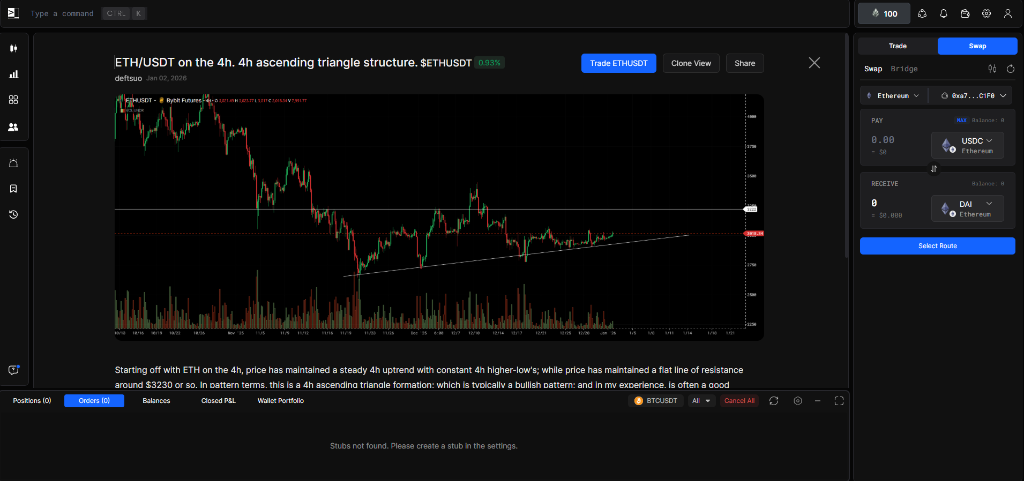
Task: Click the Cancel All button
Action: [739, 401]
